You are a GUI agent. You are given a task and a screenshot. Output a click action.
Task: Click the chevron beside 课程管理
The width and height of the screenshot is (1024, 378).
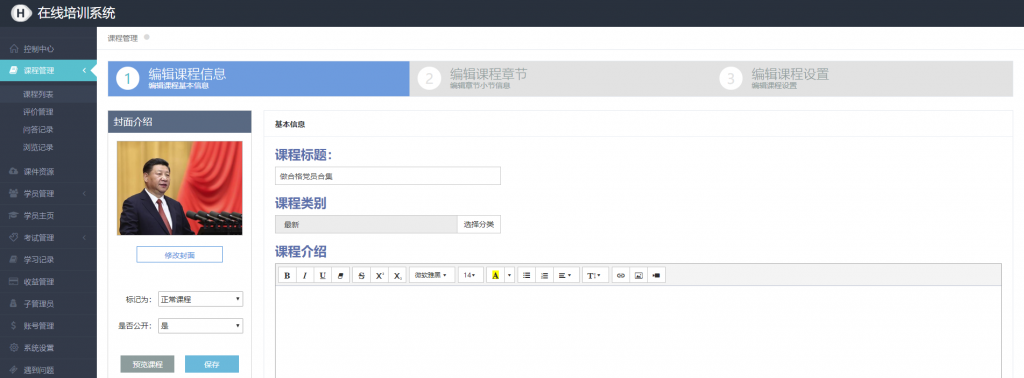point(84,71)
